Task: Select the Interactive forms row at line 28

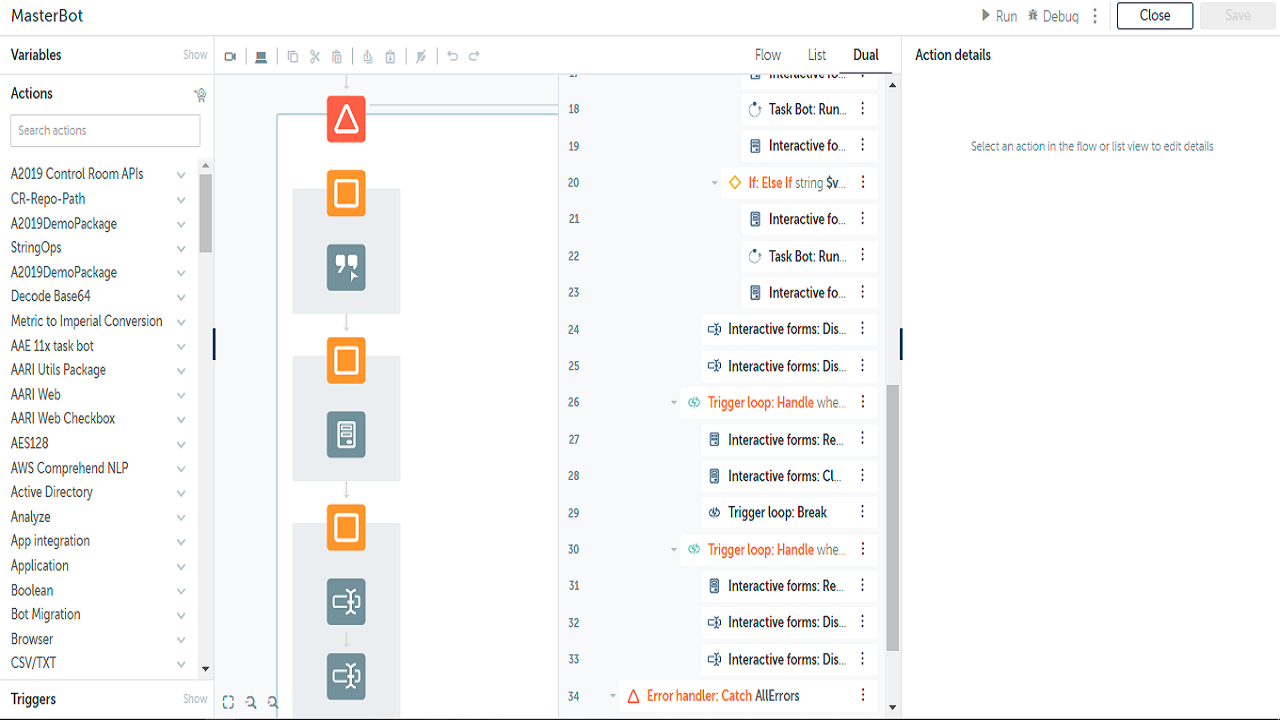Action: (x=790, y=476)
